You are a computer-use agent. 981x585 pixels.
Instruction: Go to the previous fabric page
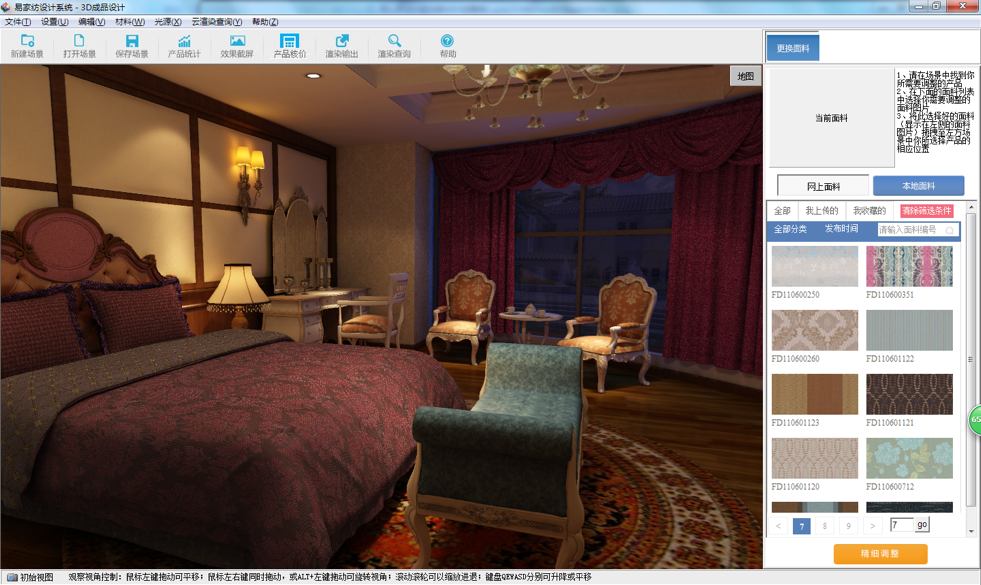(x=778, y=526)
